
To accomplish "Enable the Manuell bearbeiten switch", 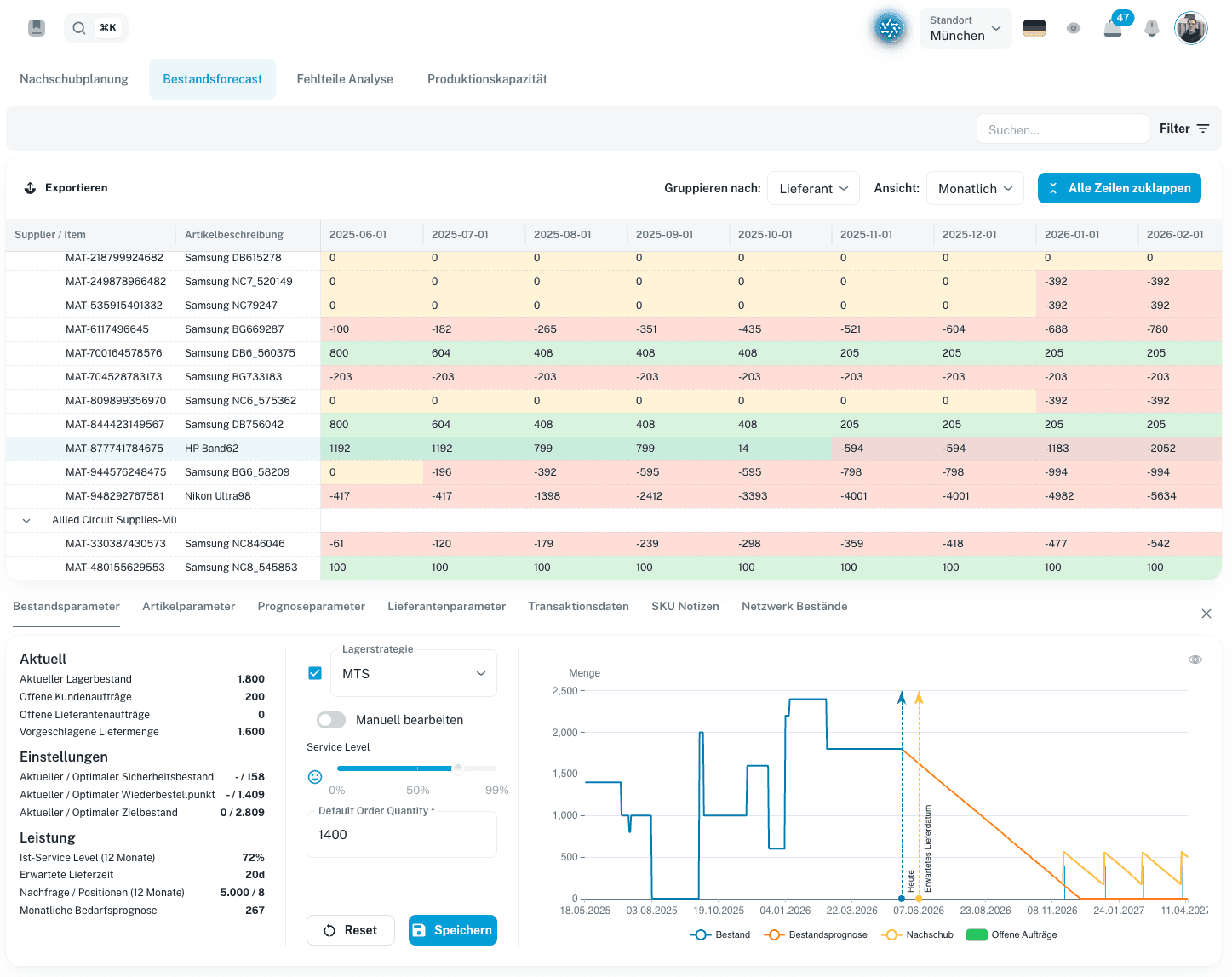I will pyautogui.click(x=331, y=720).
